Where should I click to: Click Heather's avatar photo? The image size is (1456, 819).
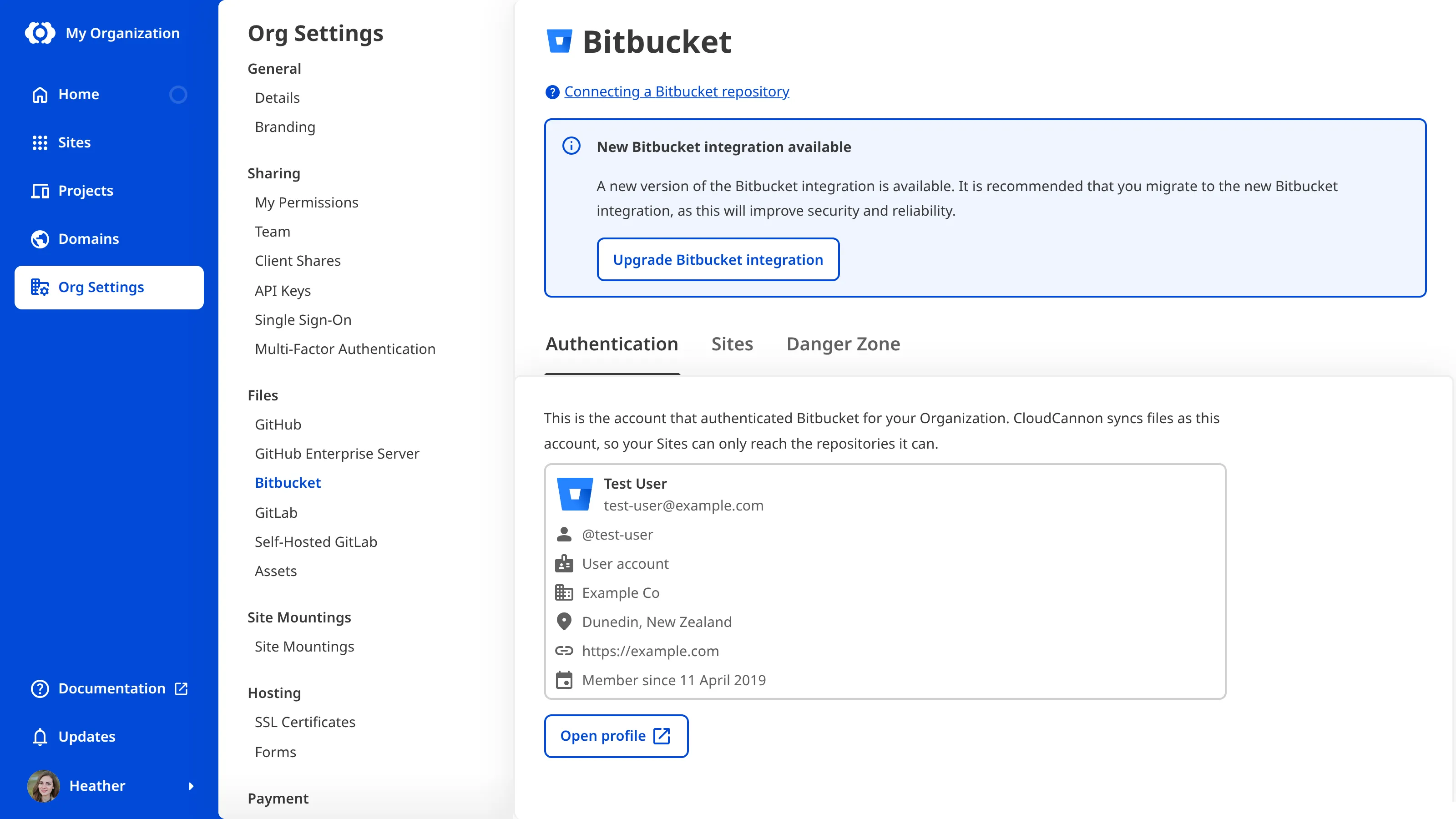pyautogui.click(x=44, y=786)
